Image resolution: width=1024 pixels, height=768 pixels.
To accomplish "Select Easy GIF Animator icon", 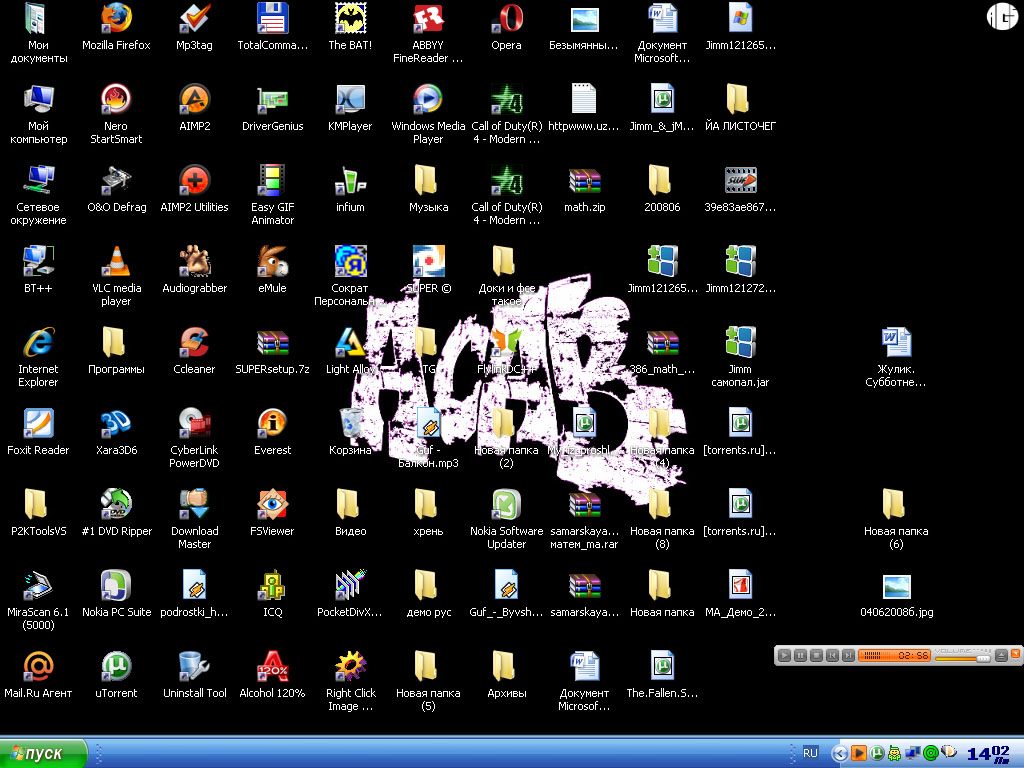I will point(272,195).
